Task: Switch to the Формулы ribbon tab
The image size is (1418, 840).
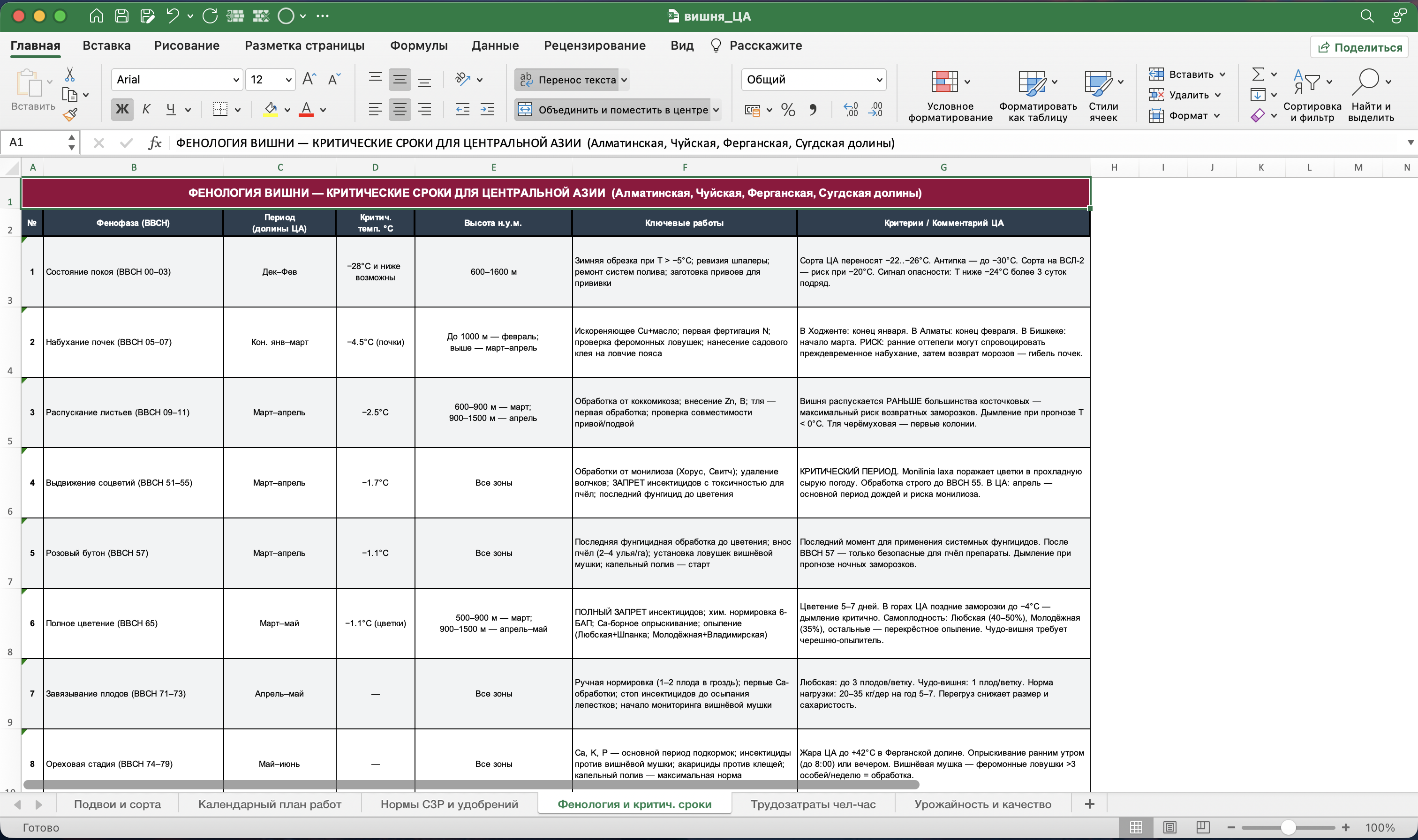Action: point(419,45)
